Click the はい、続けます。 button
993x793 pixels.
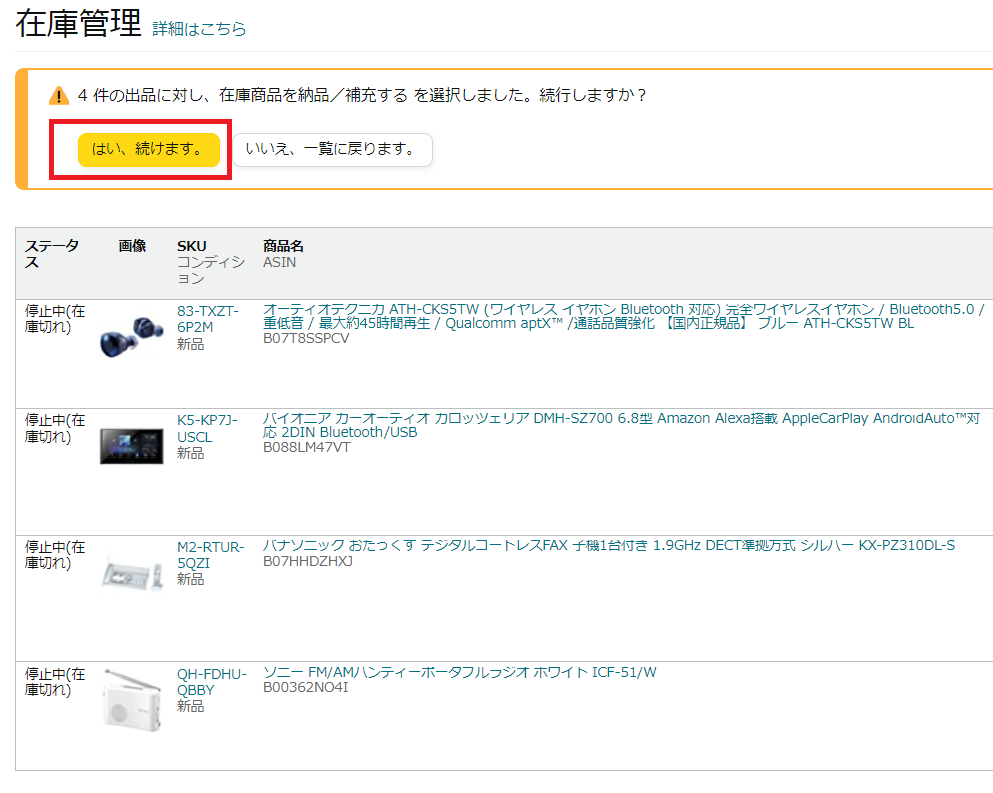149,149
